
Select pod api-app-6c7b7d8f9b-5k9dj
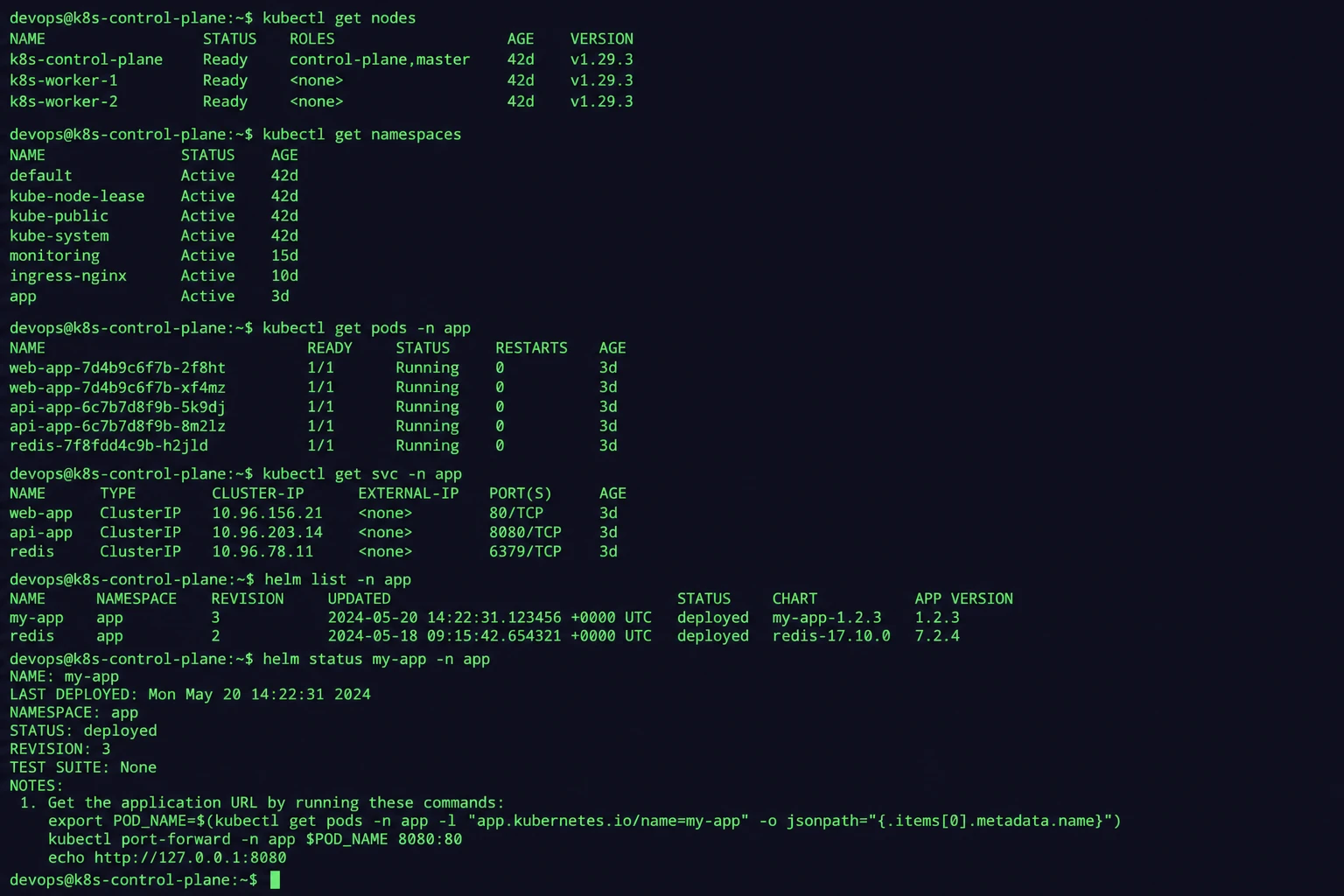[117, 407]
